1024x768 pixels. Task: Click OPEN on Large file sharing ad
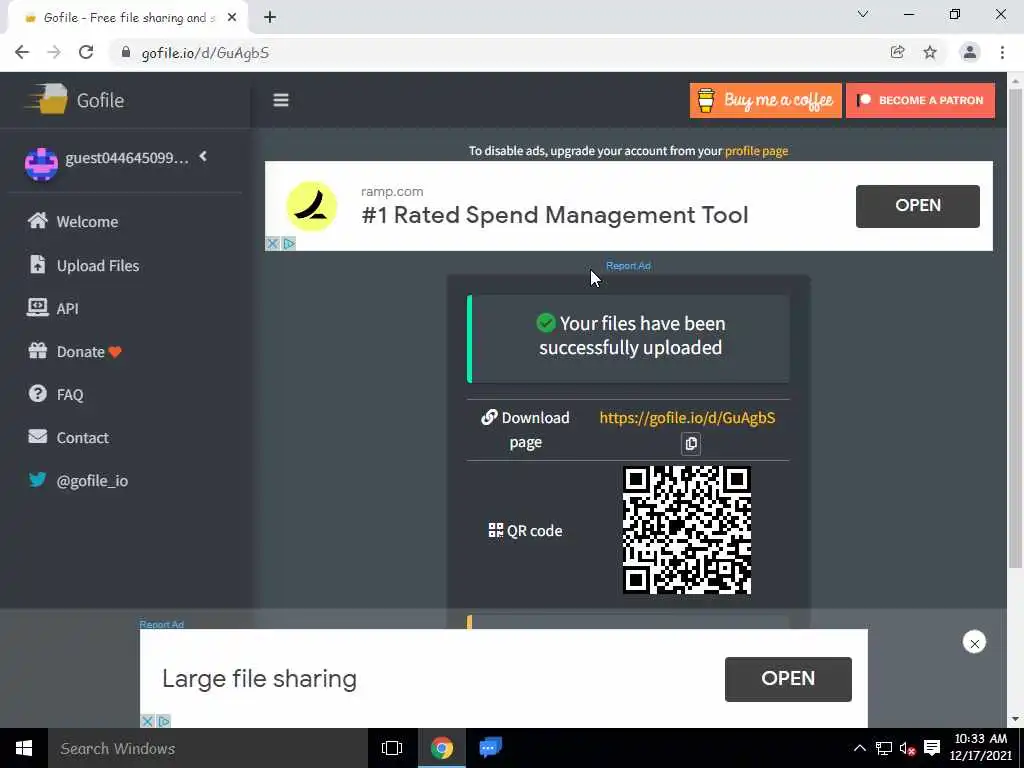[788, 679]
